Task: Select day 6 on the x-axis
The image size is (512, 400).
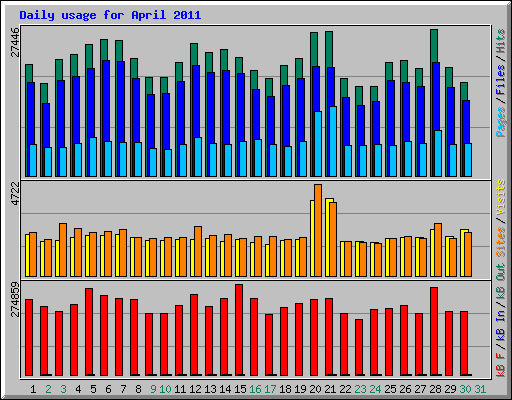Action: coord(108,389)
